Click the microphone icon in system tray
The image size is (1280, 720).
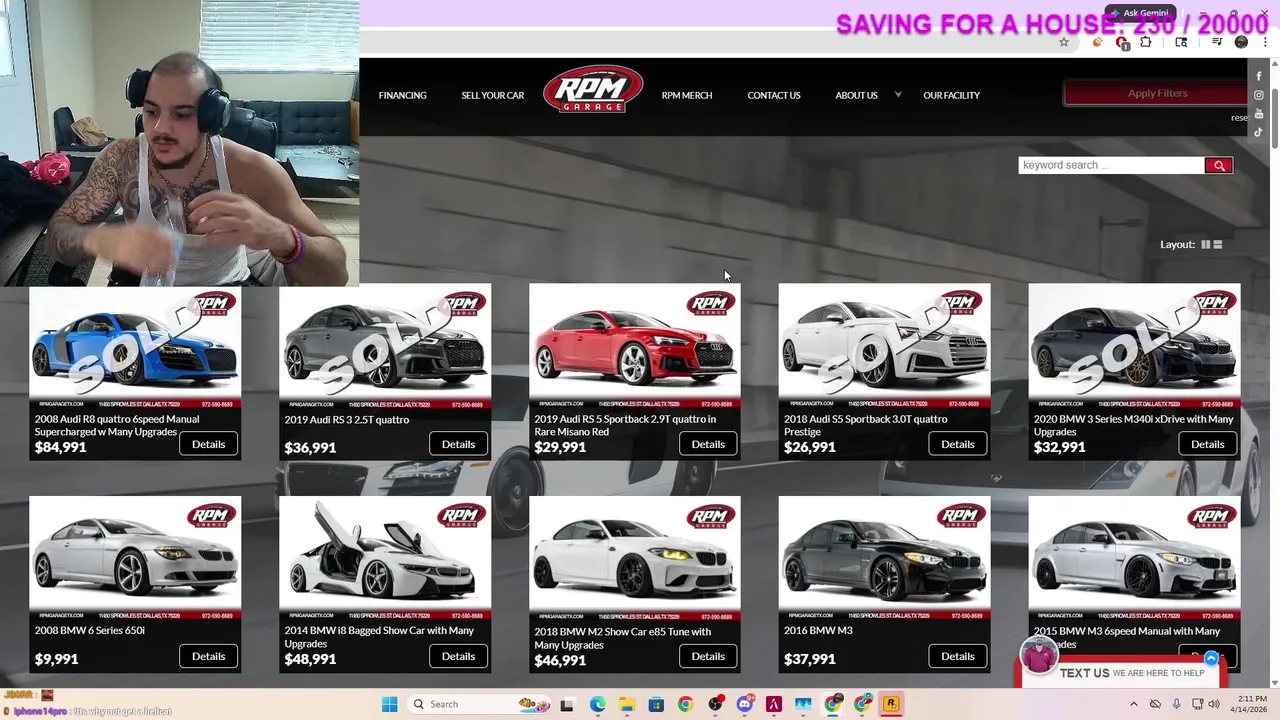(x=1176, y=704)
